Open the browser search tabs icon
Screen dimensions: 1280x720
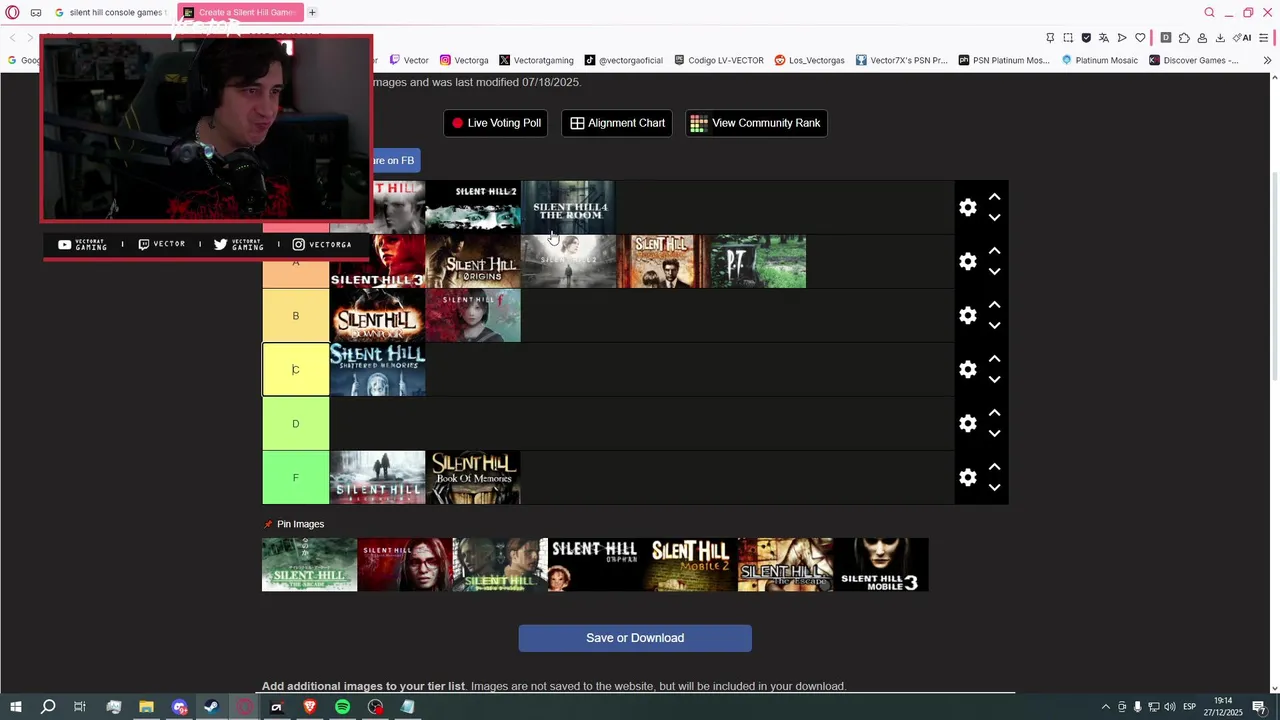click(x=1209, y=13)
